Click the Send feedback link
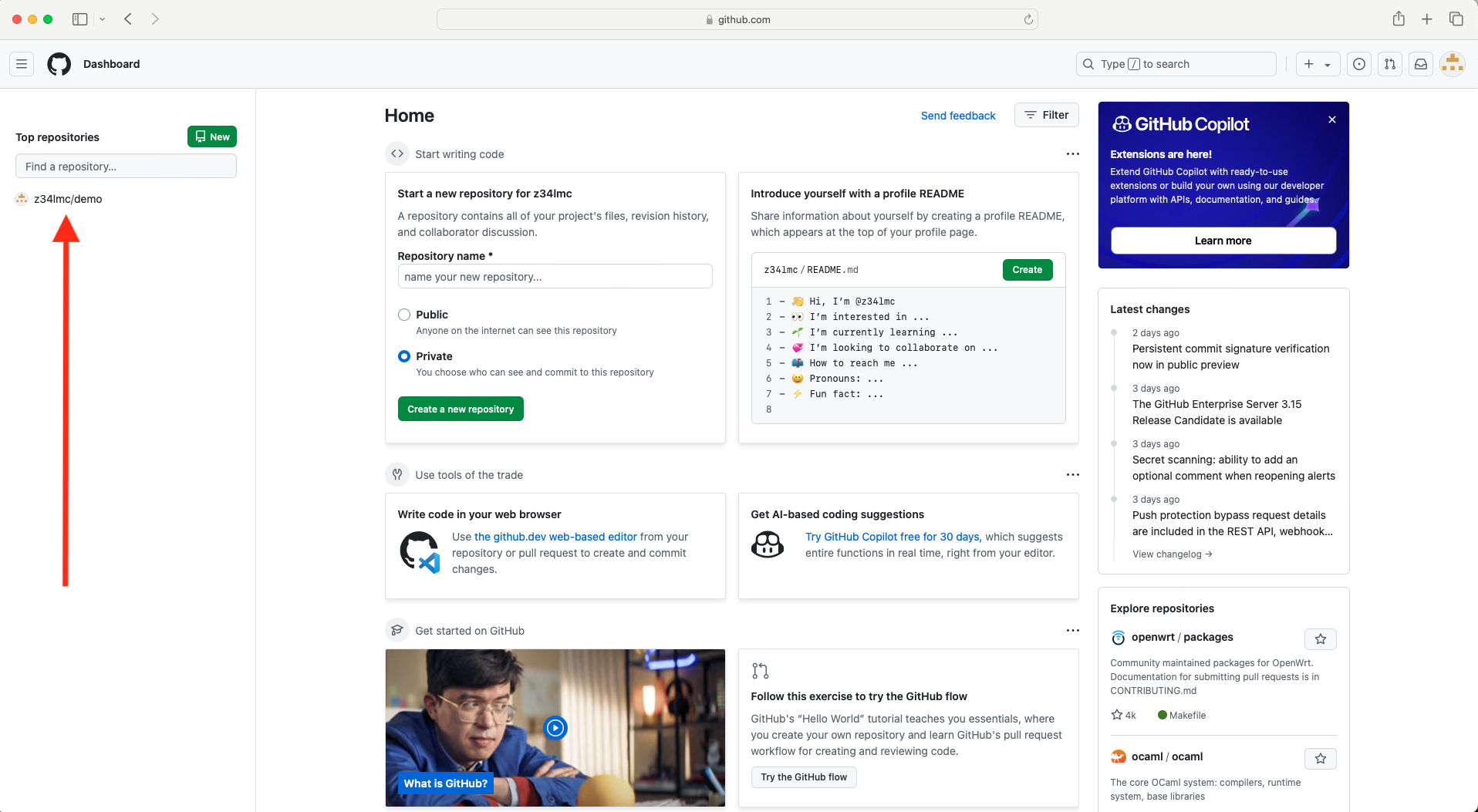1478x812 pixels. coord(958,116)
